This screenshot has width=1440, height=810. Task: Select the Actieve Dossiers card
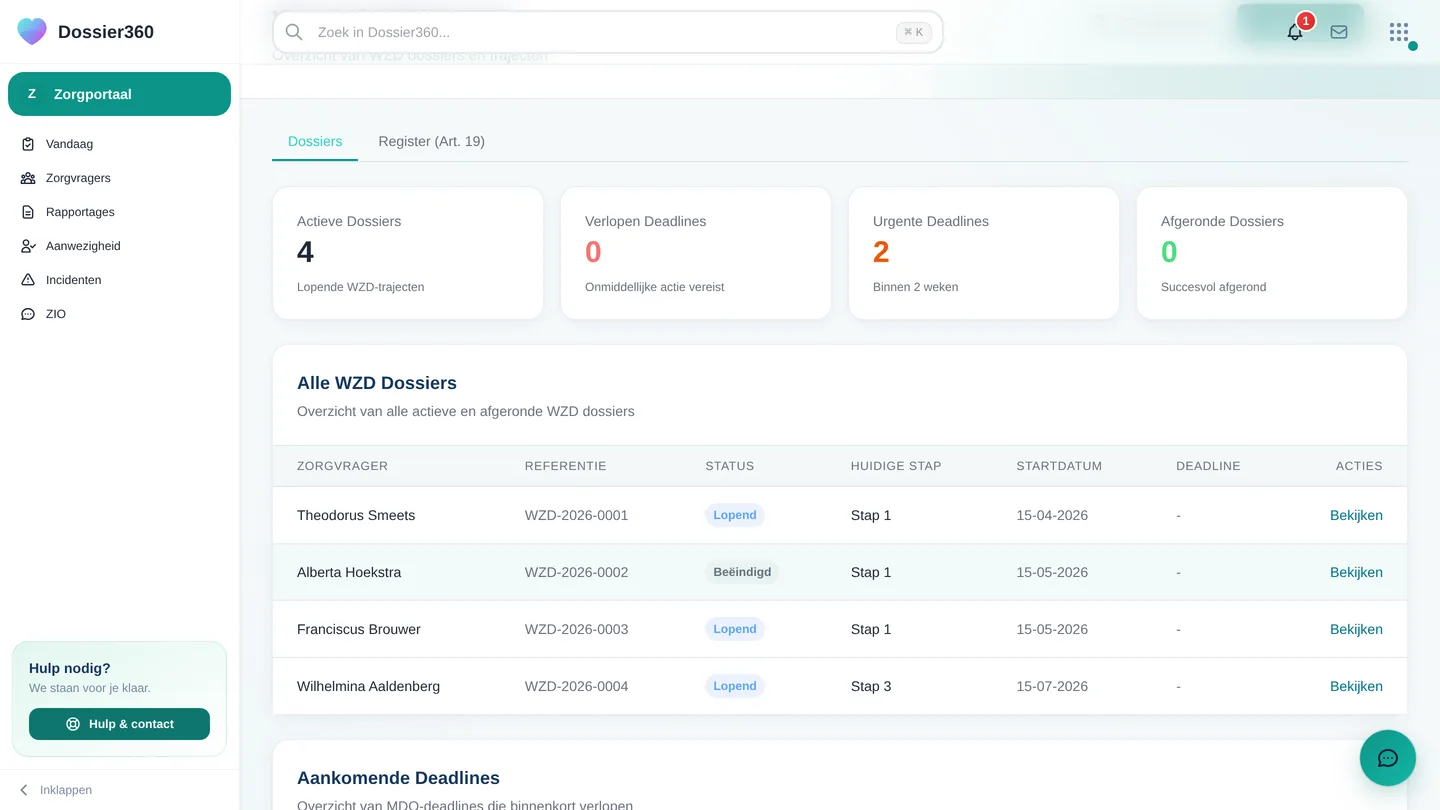point(408,253)
